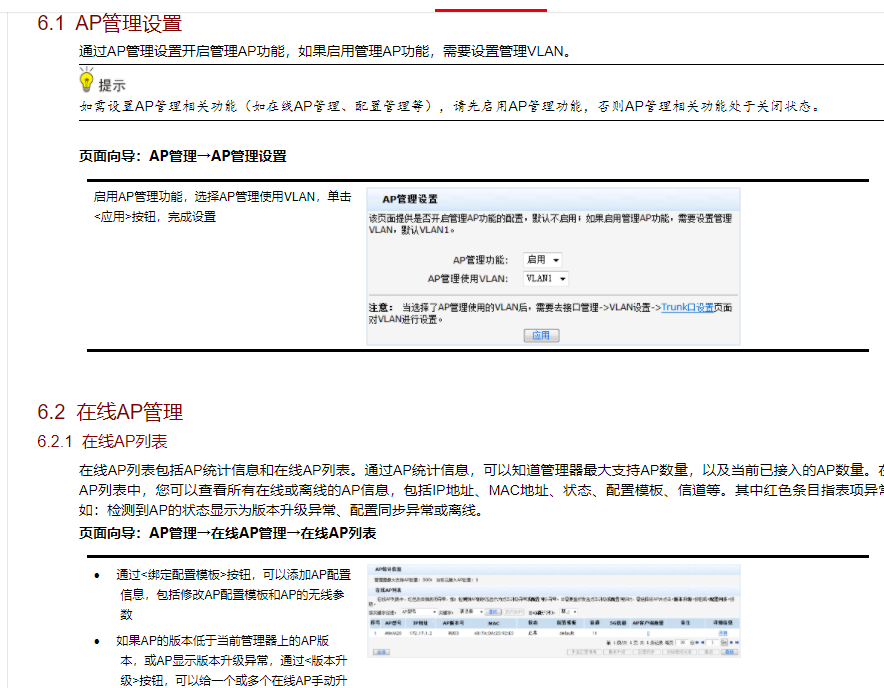Select IP address cell 172.17.1.2
This screenshot has width=884, height=688.
(x=421, y=633)
